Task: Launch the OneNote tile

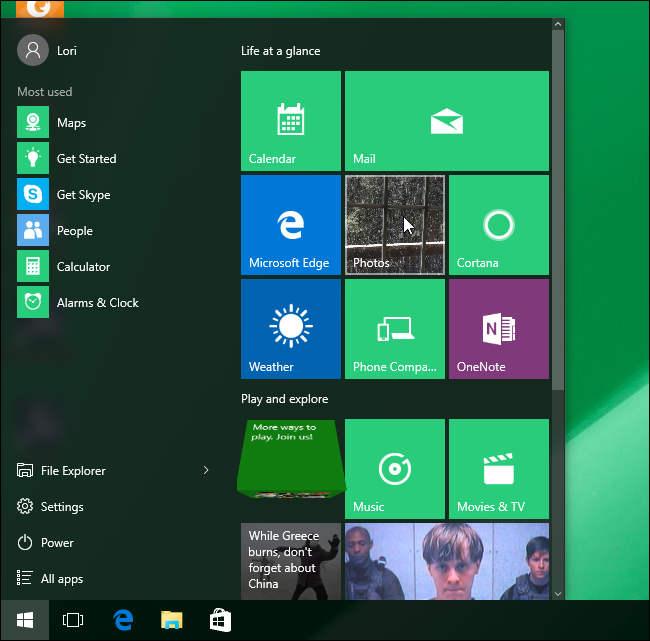Action: [499, 329]
